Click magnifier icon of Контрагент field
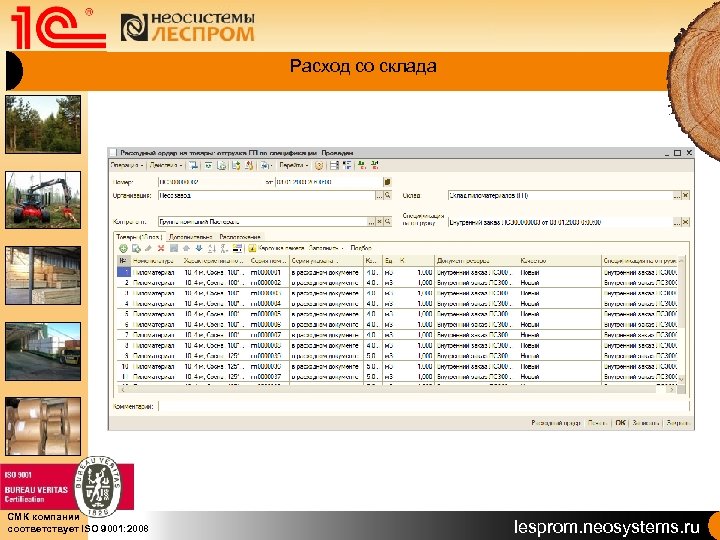This screenshot has height=540, width=720. 388,222
